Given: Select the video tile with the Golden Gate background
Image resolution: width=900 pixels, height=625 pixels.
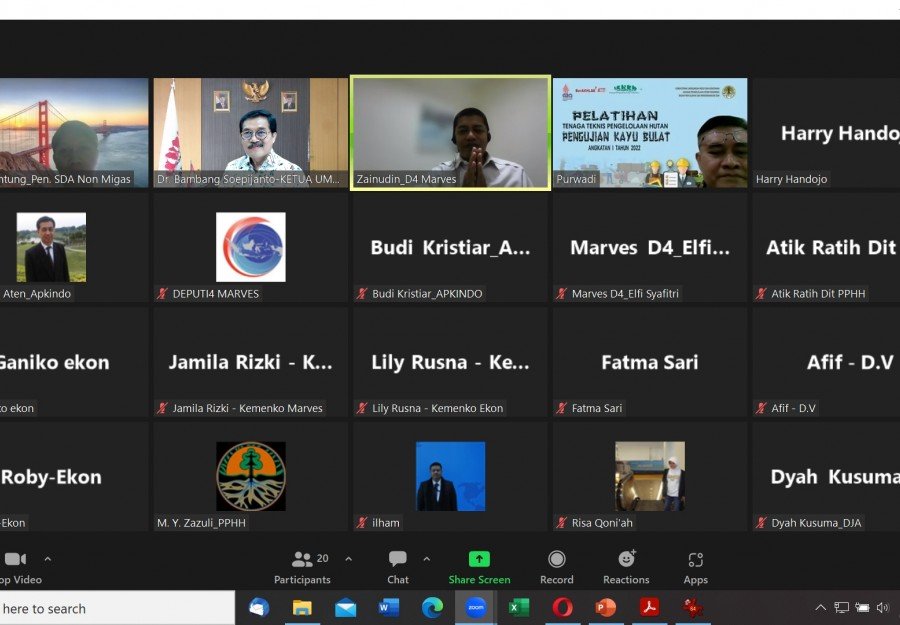Looking at the screenshot, I should tap(74, 133).
